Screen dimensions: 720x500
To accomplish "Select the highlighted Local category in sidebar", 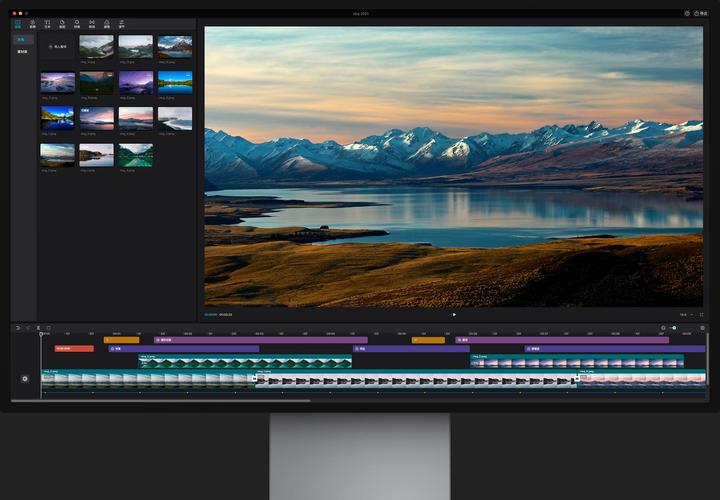I will [22, 40].
